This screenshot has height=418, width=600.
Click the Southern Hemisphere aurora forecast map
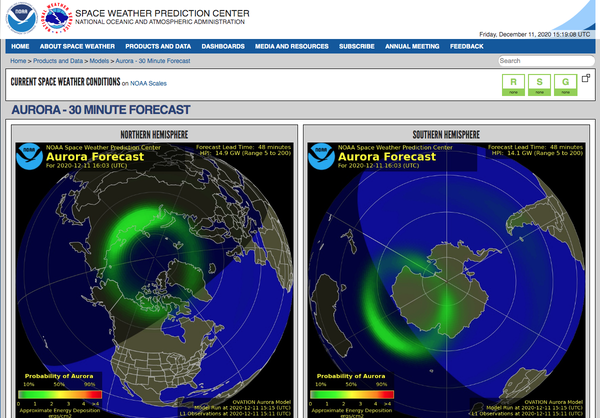point(447,280)
